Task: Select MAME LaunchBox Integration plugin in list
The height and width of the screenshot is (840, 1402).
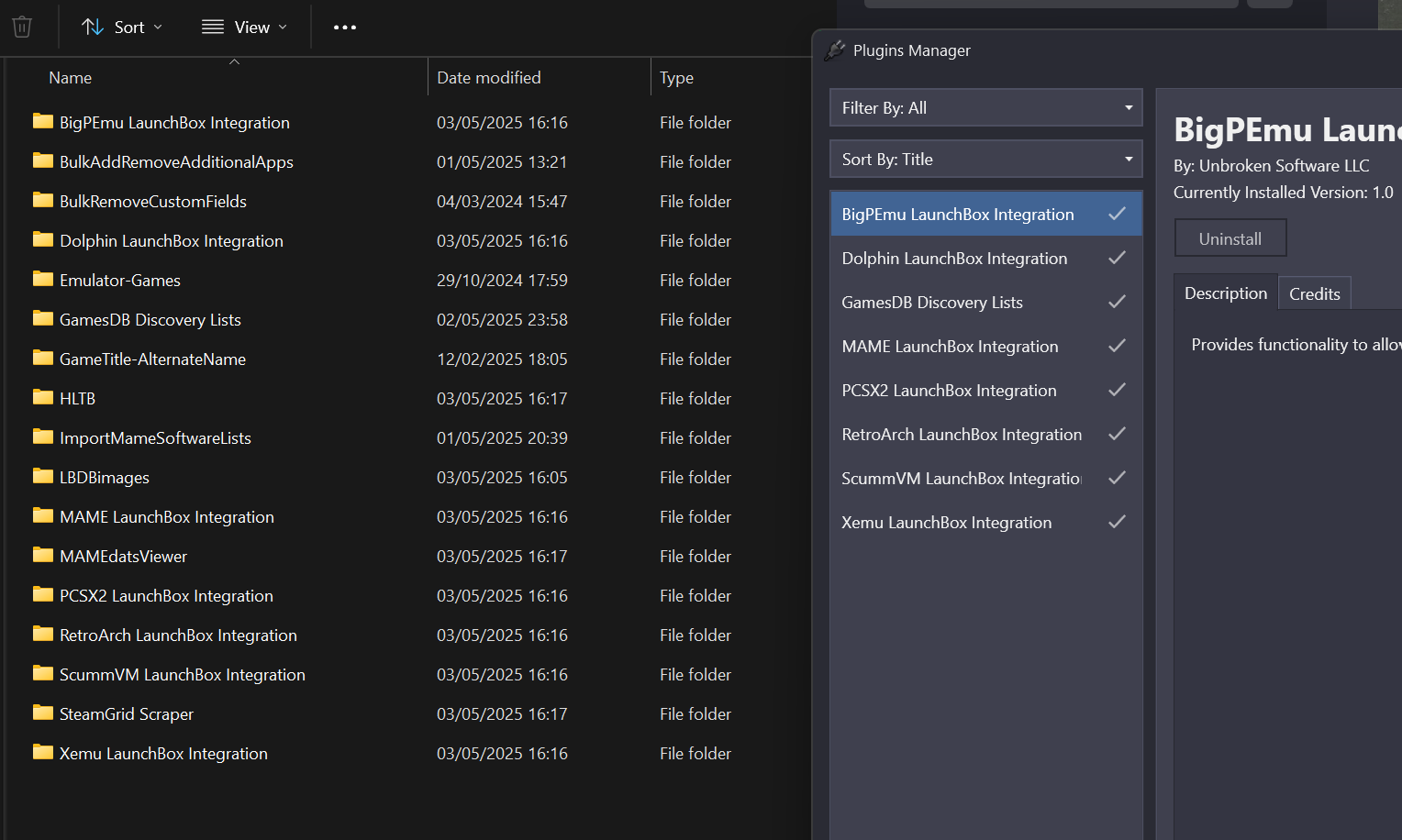Action: point(986,347)
